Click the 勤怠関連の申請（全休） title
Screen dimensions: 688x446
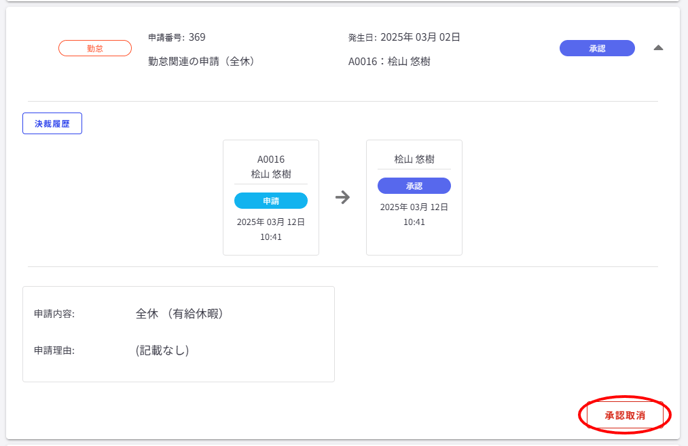(x=202, y=61)
